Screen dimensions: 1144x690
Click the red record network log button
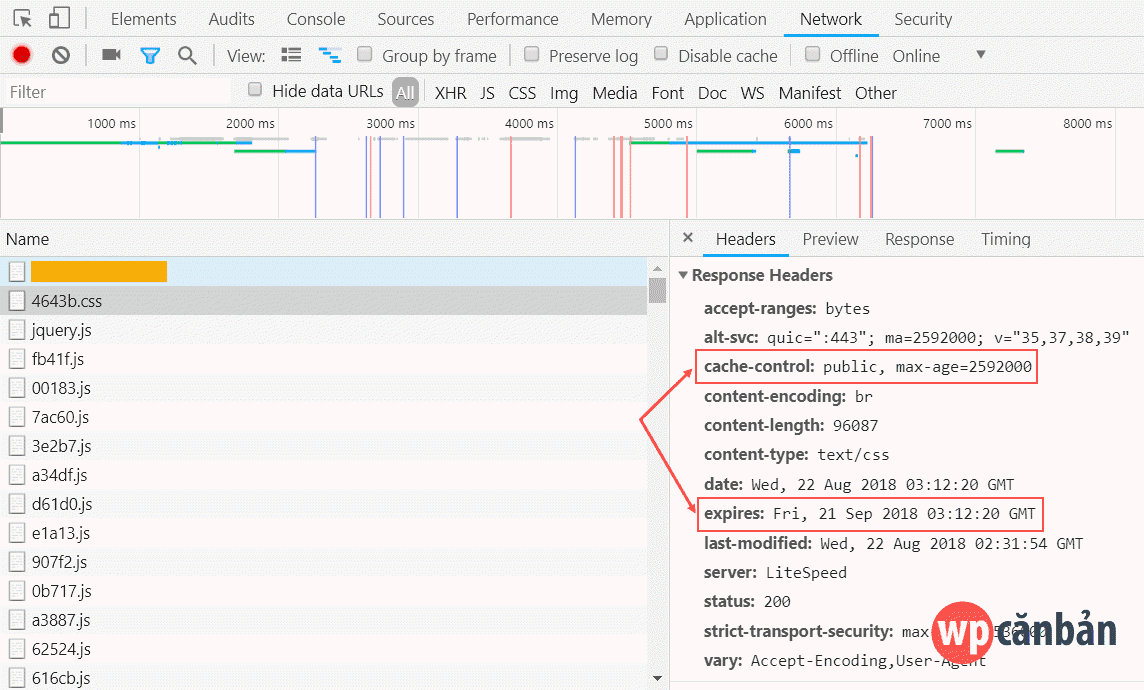[21, 55]
